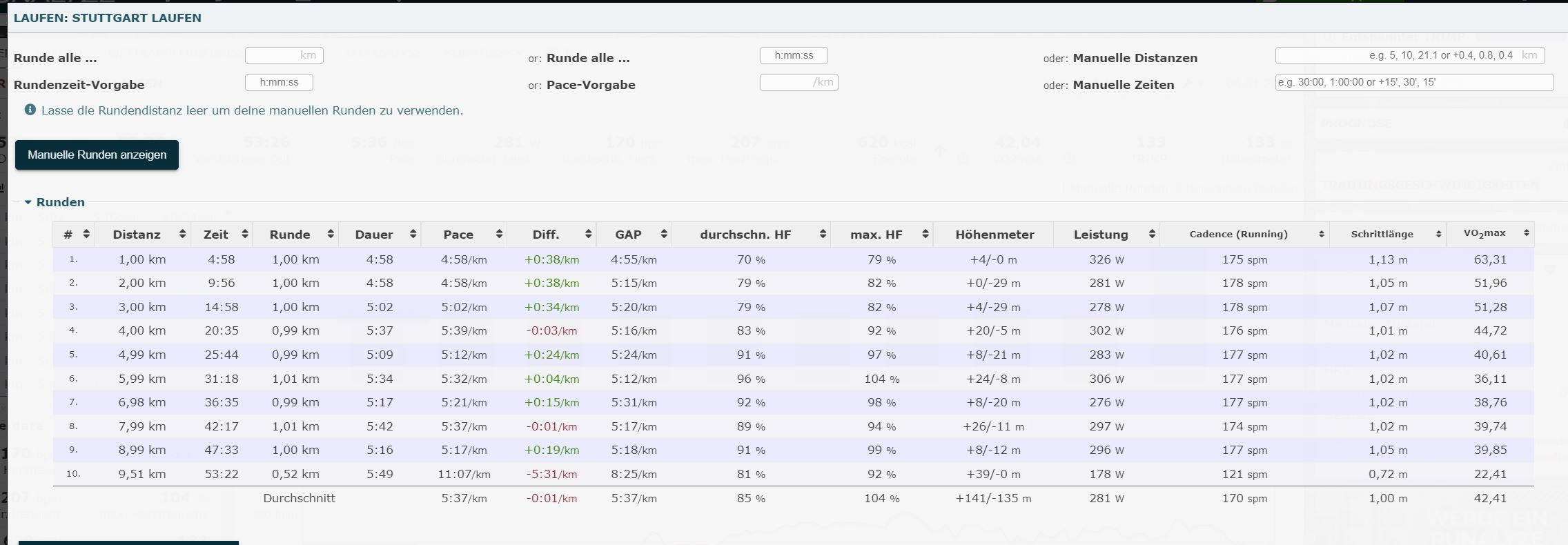This screenshot has width=1568, height=545.
Task: Focus the Runde alle km input
Action: pyautogui.click(x=284, y=55)
